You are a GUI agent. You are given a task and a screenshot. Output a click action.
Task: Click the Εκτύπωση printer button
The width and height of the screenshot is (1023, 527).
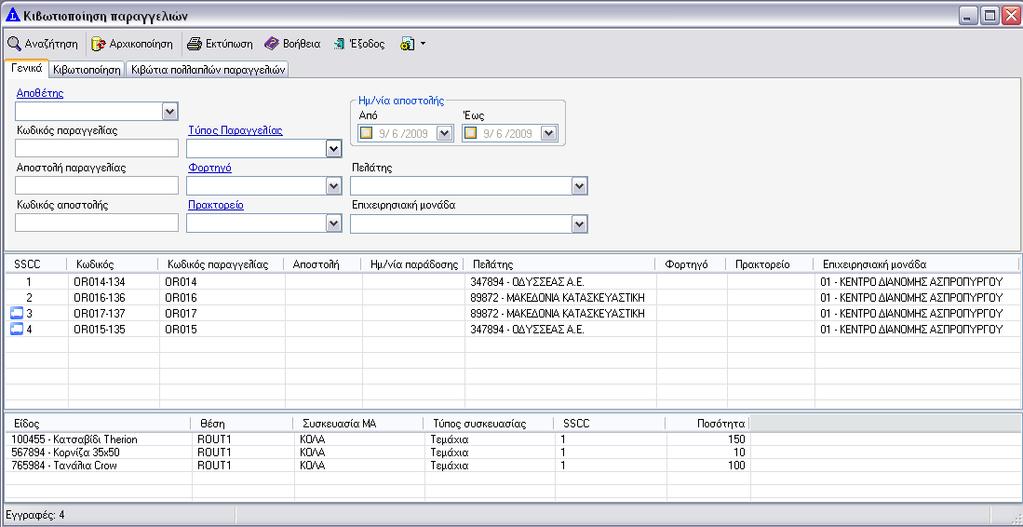[x=220, y=44]
